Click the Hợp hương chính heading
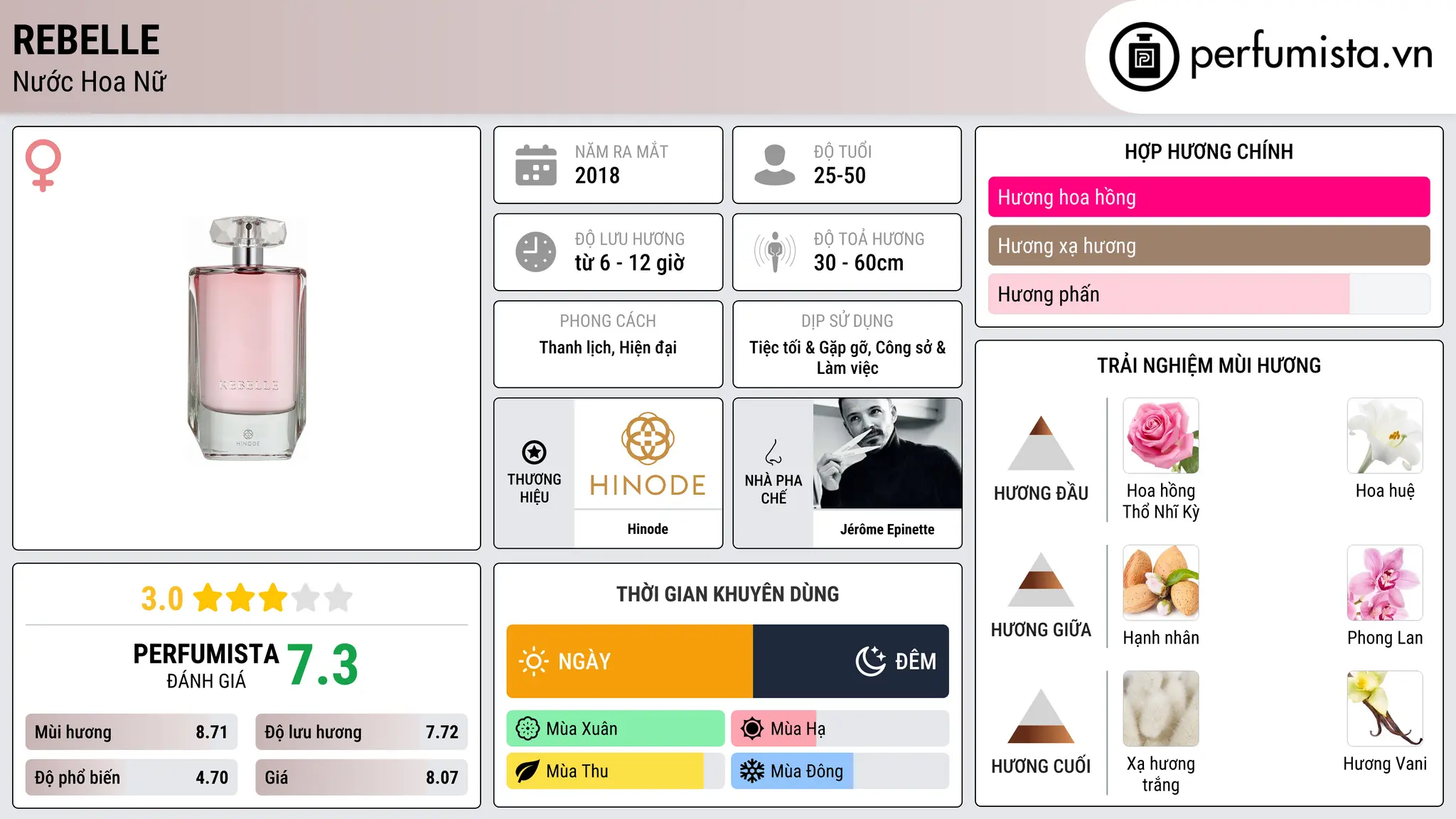The image size is (1456, 819). [x=1209, y=151]
